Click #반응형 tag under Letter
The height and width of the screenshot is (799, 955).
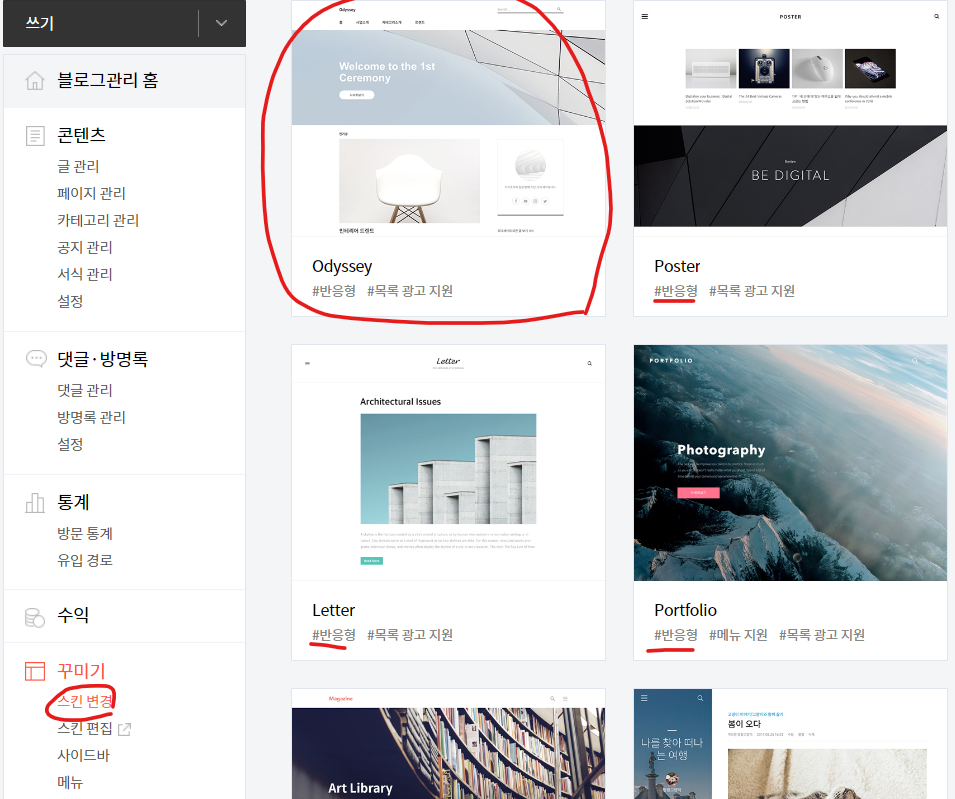click(x=334, y=635)
